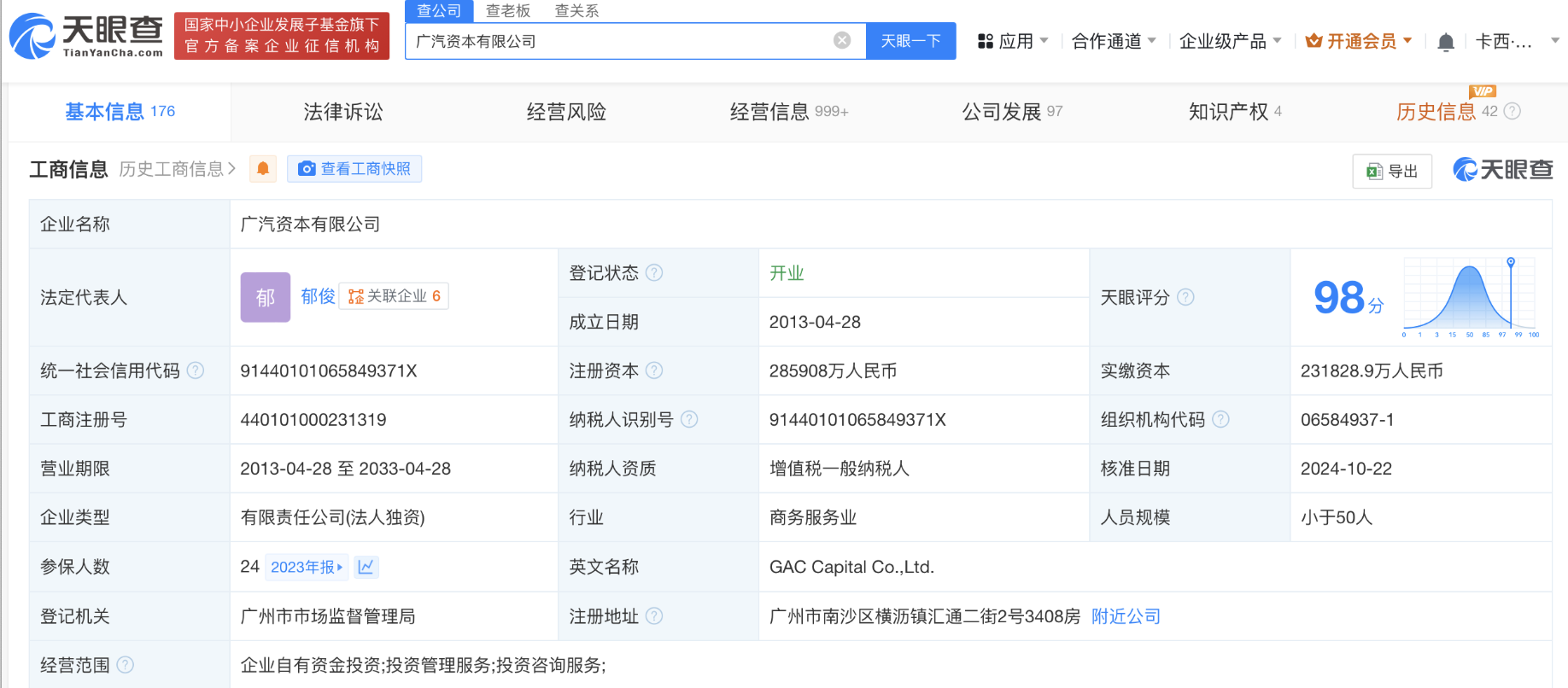Click the help icon next to 登记状态
1568x688 pixels.
coord(654,273)
